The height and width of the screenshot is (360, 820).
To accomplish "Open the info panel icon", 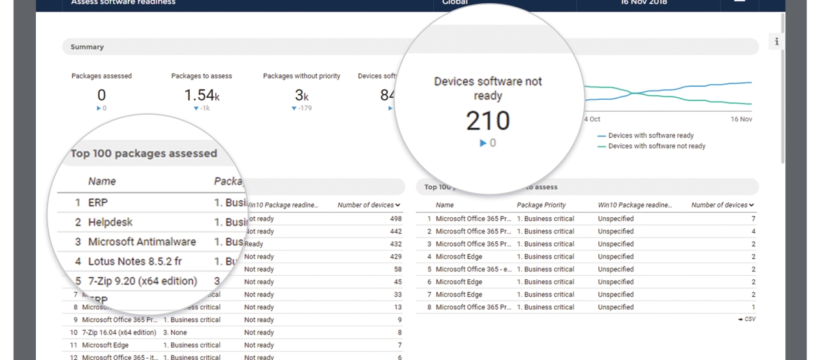I will click(777, 41).
